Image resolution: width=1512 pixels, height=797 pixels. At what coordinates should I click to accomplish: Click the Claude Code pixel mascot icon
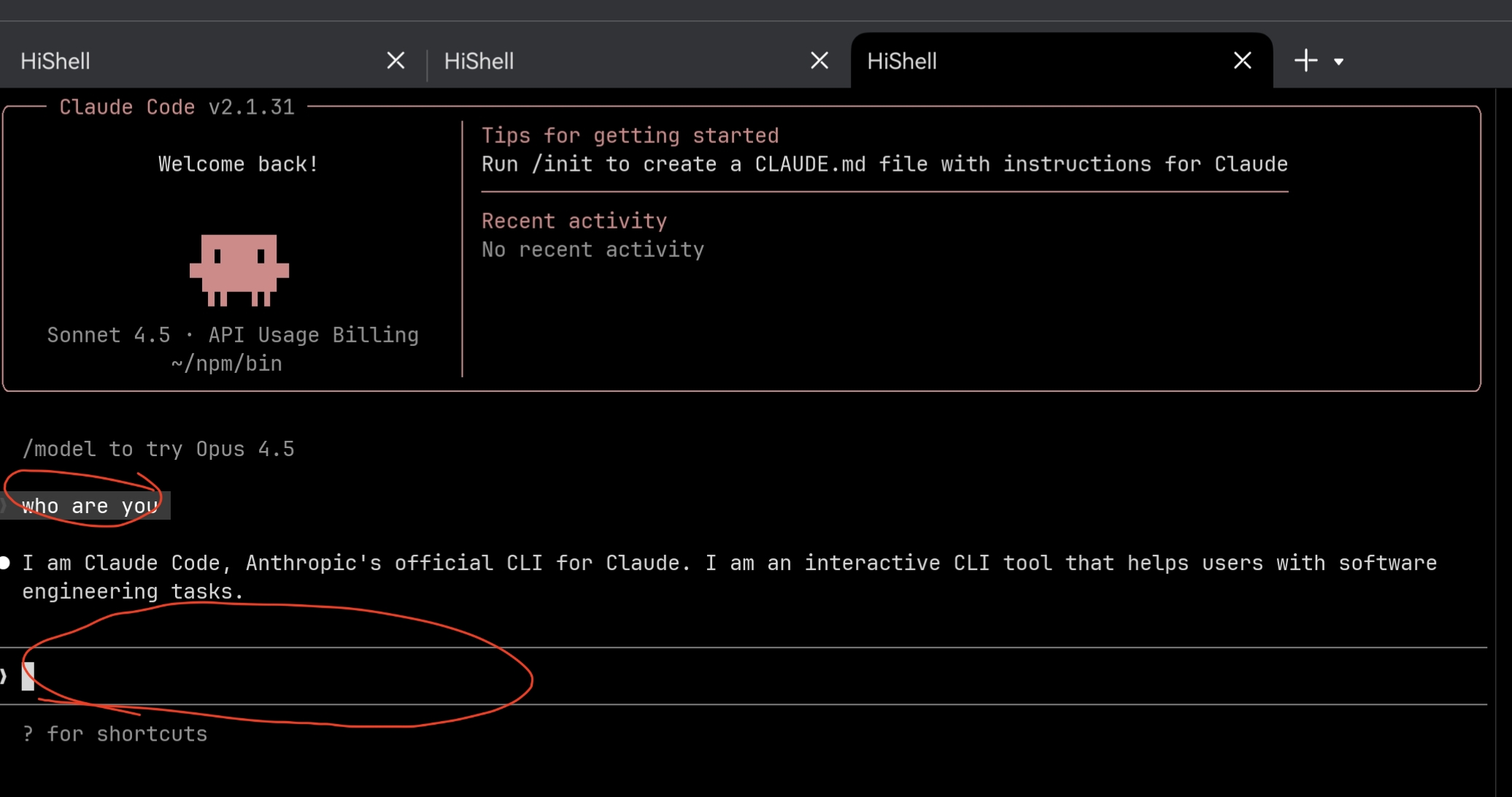(239, 269)
